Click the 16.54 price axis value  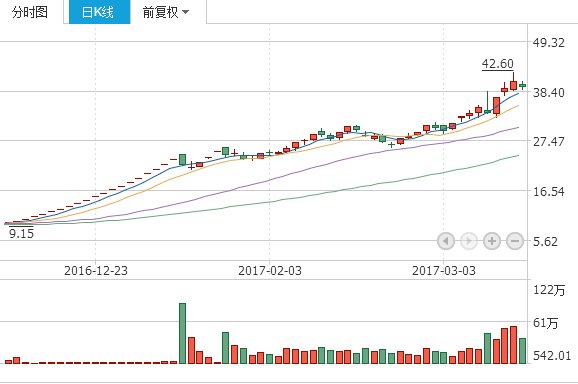tap(549, 192)
